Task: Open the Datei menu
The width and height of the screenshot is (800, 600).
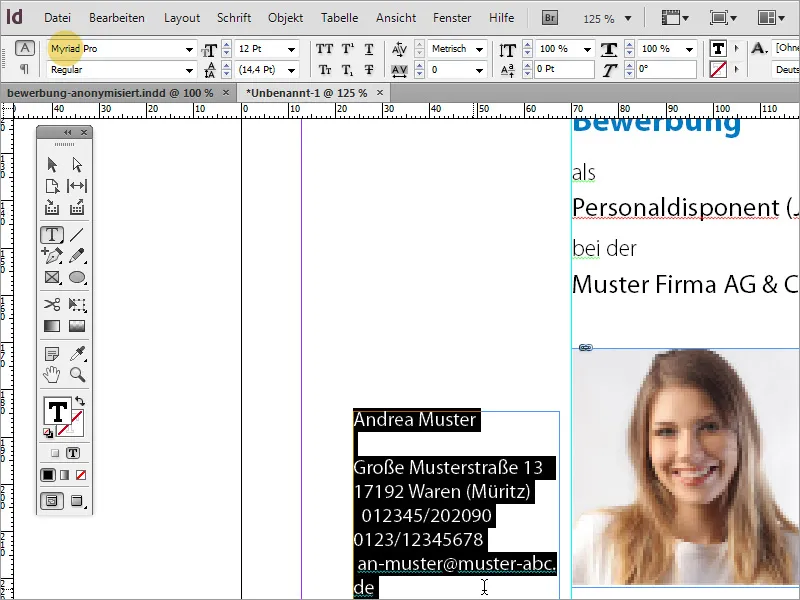Action: 57,18
